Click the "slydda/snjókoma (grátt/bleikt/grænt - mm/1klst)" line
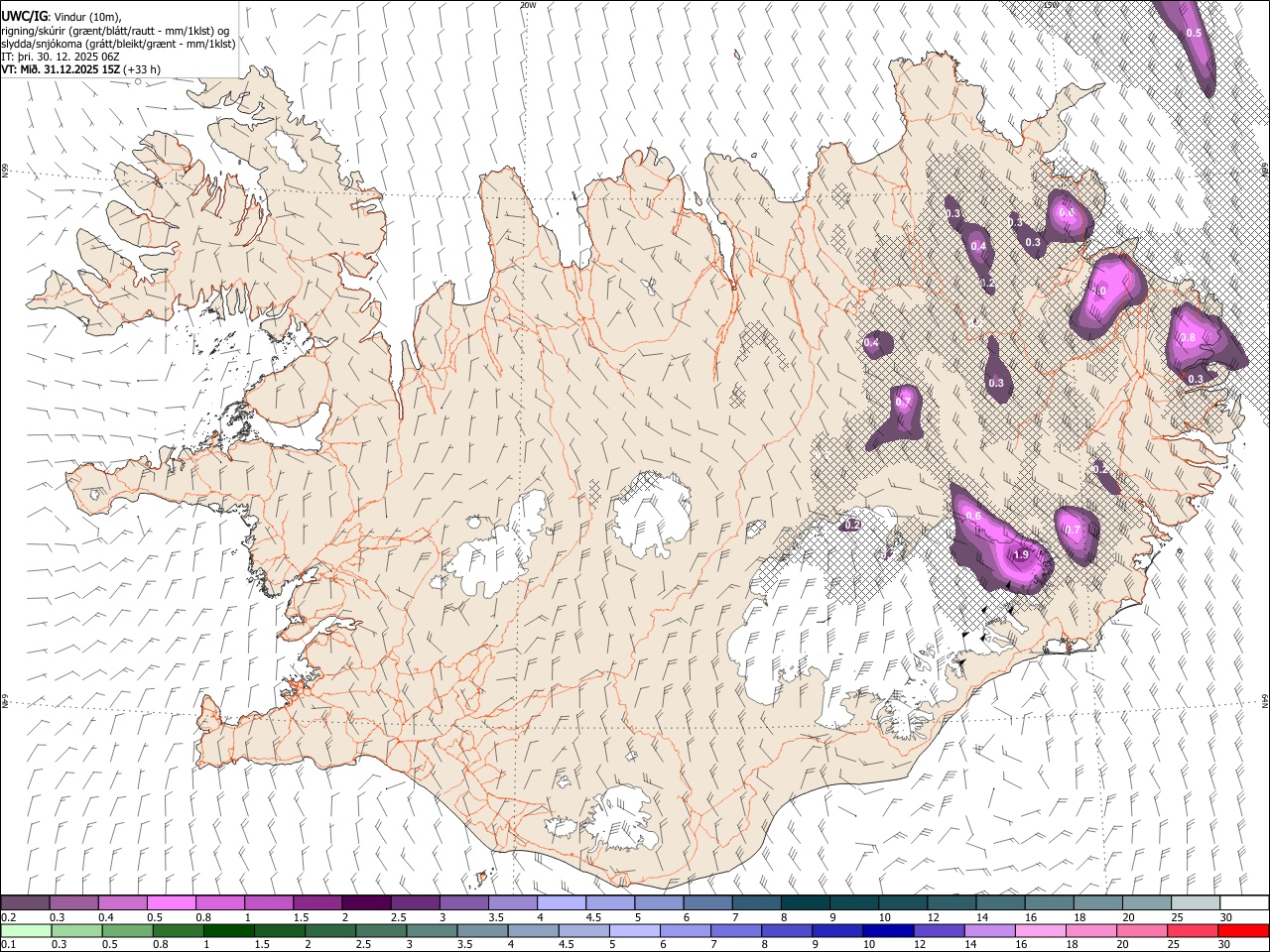The height and width of the screenshot is (952, 1270). click(118, 44)
